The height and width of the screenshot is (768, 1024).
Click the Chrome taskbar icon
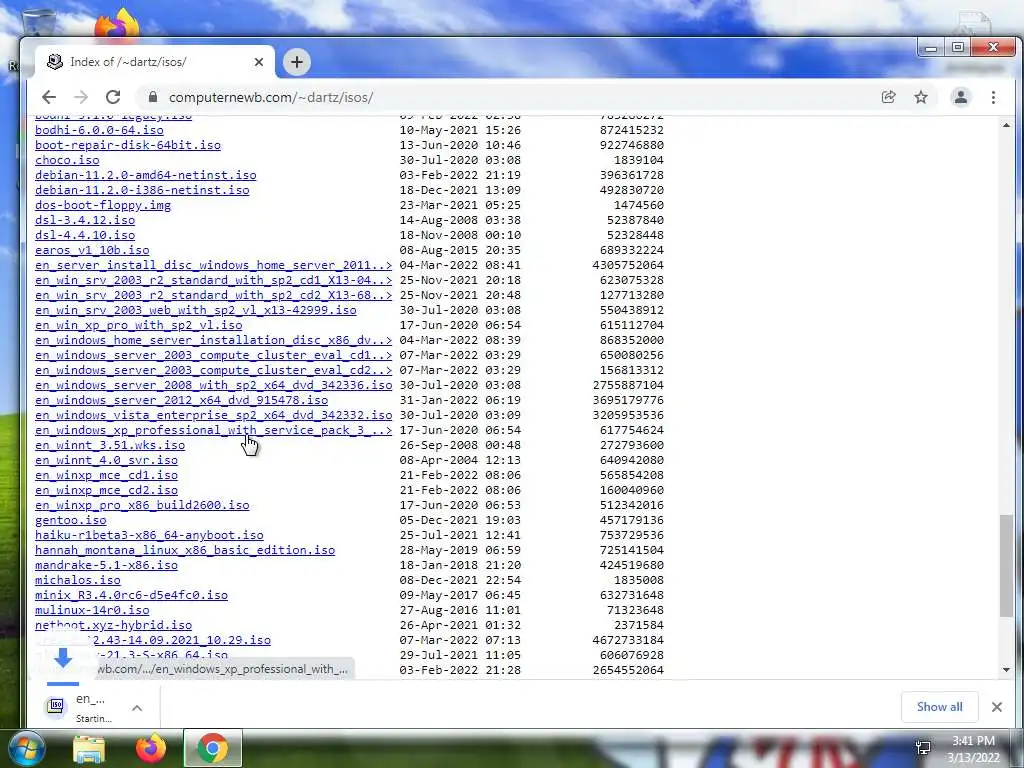point(212,749)
